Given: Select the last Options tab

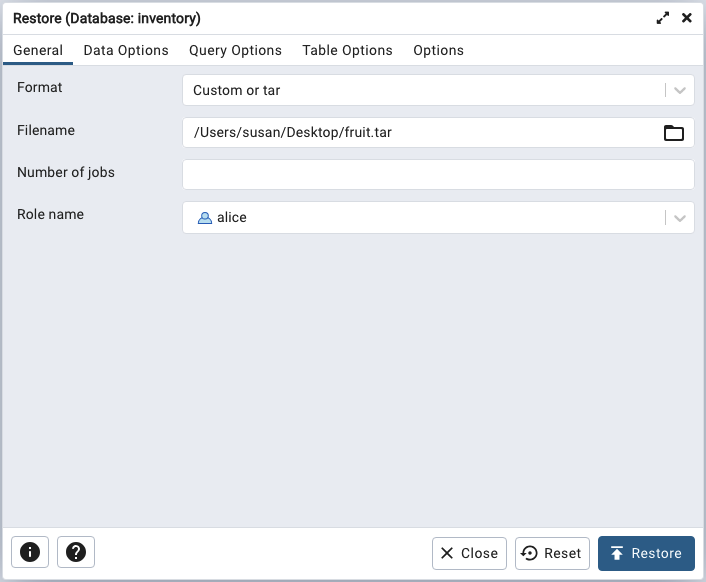Looking at the screenshot, I should 438,50.
